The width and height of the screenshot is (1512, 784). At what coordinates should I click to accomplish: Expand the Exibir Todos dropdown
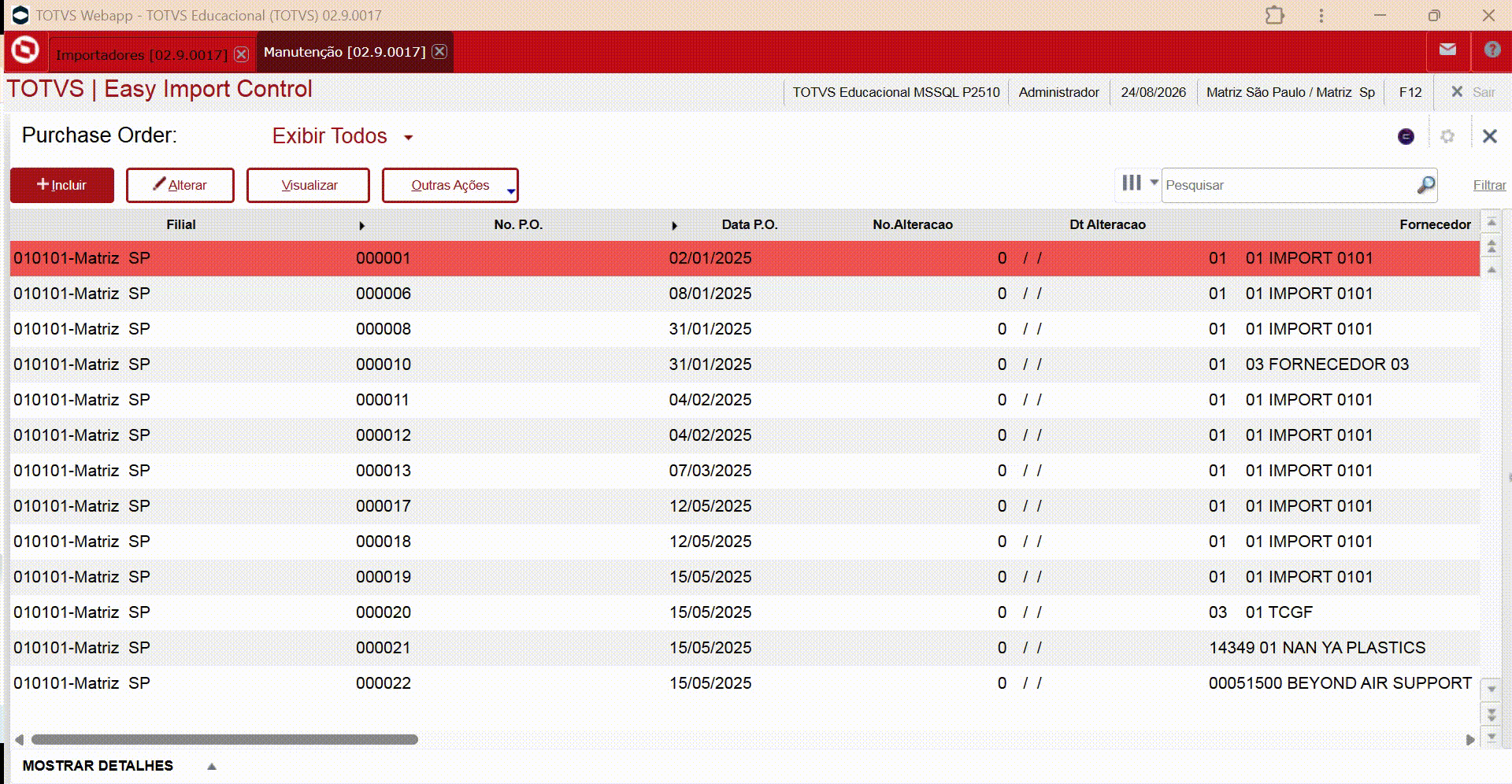tap(408, 137)
